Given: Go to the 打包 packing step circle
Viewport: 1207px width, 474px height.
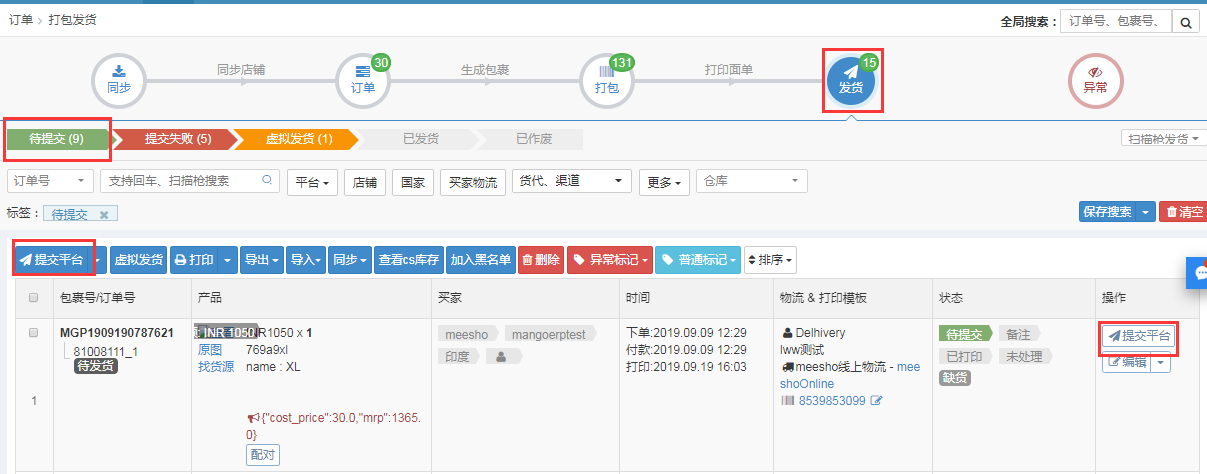Looking at the screenshot, I should tap(607, 80).
